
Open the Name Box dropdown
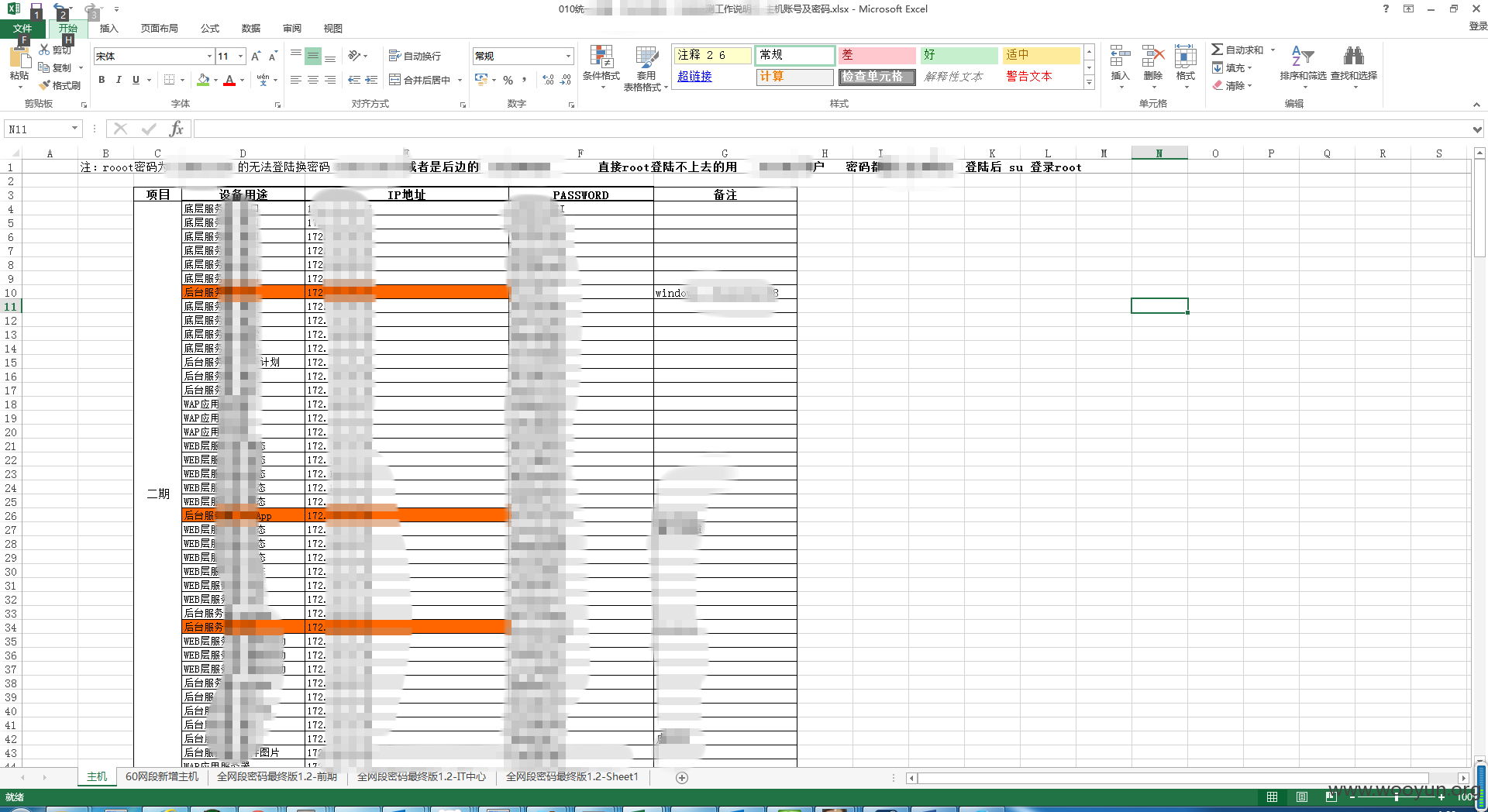pos(75,129)
